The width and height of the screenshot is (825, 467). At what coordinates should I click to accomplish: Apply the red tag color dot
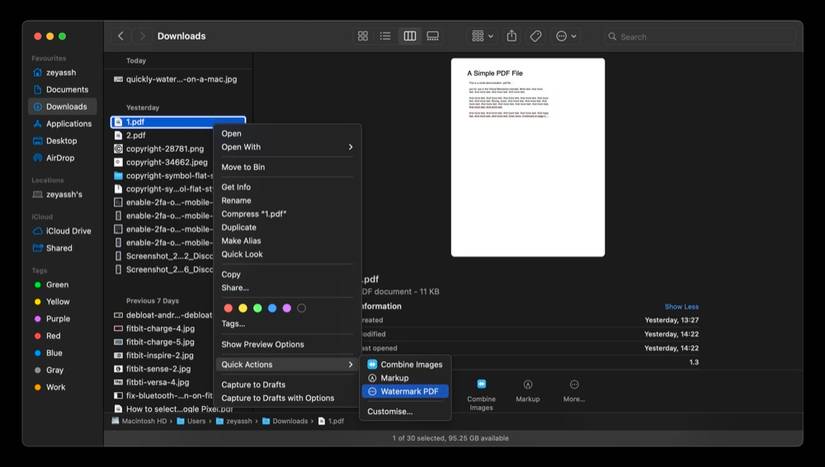(x=228, y=308)
